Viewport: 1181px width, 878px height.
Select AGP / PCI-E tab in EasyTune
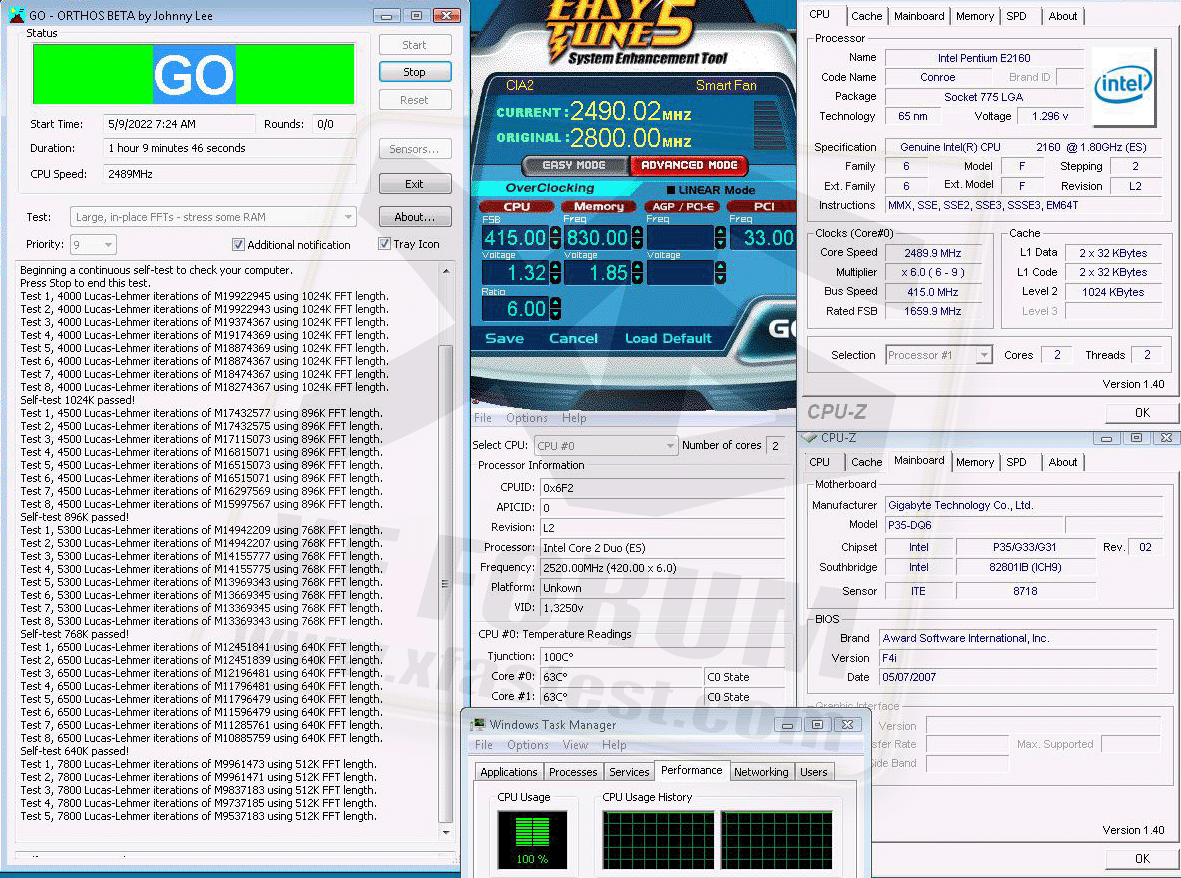click(x=682, y=206)
